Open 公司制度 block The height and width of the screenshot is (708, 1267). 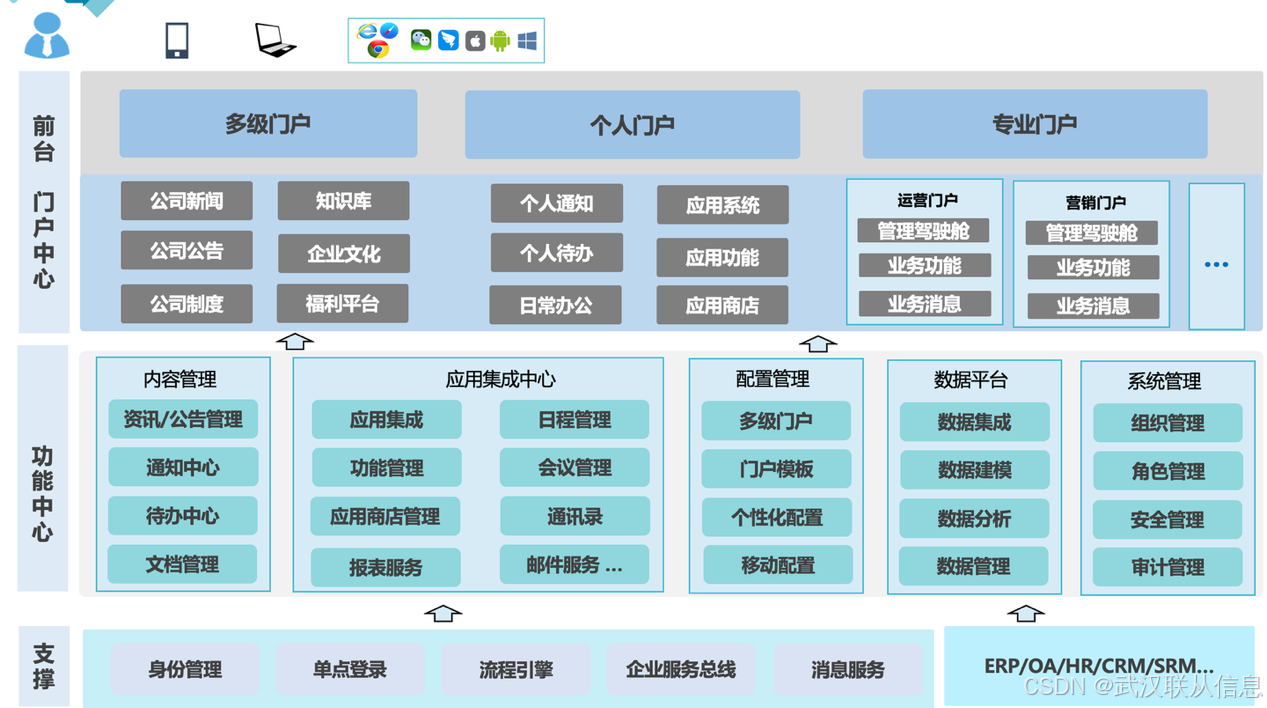tap(187, 304)
